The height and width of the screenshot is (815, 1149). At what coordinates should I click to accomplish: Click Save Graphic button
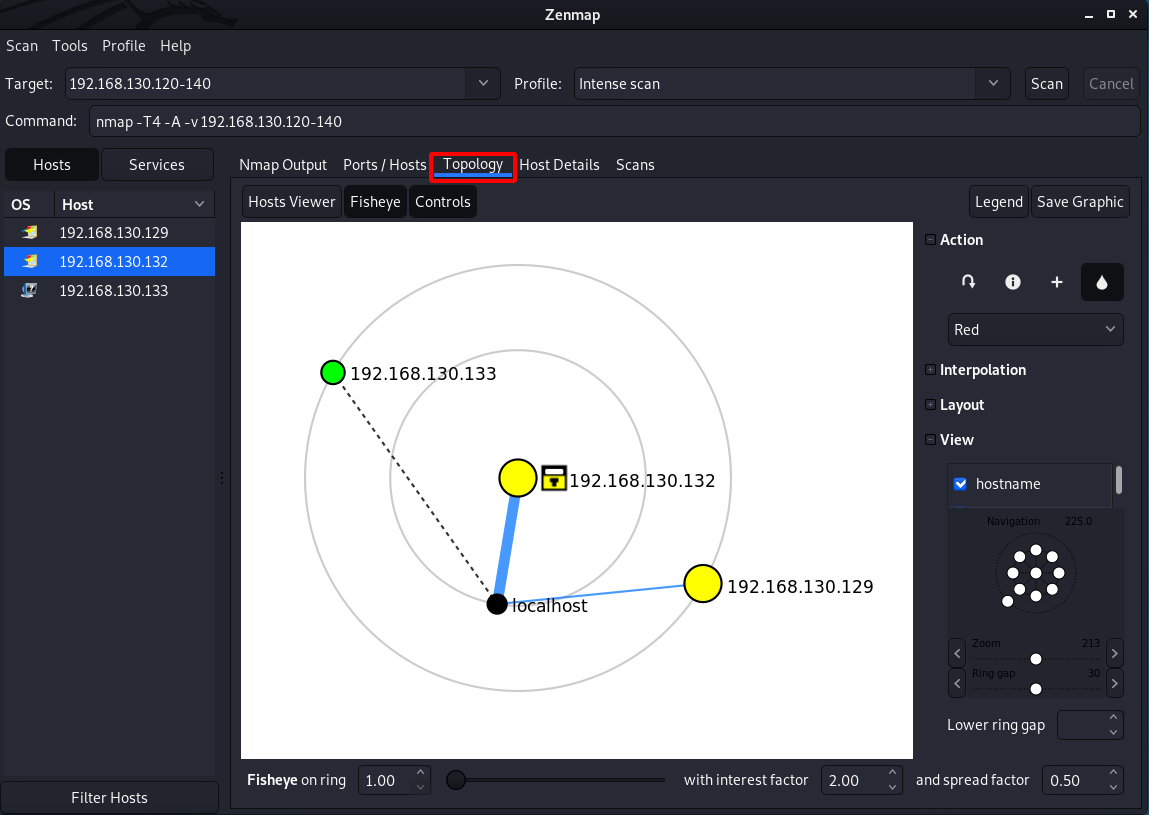click(1079, 202)
